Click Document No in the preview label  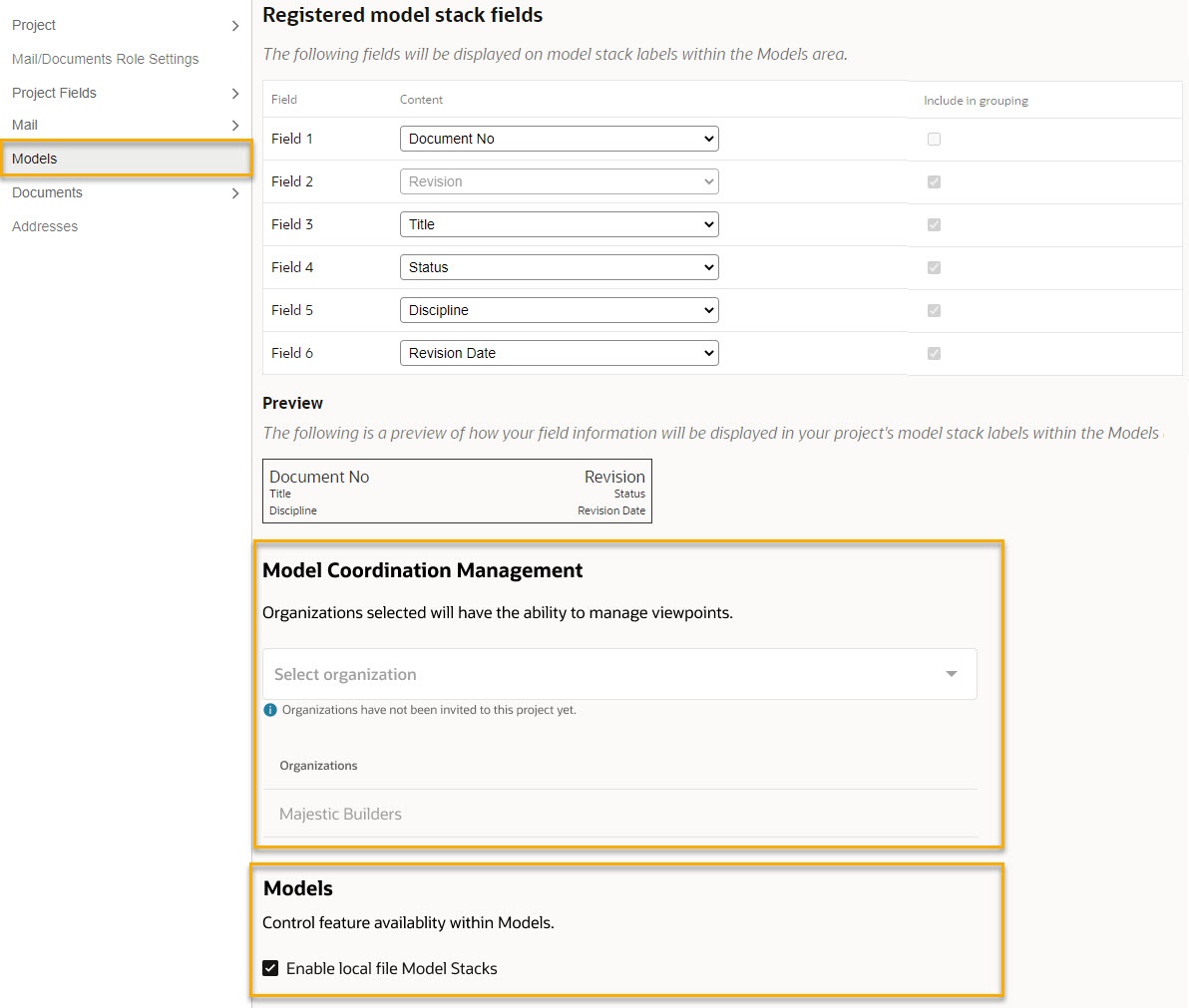(x=319, y=477)
